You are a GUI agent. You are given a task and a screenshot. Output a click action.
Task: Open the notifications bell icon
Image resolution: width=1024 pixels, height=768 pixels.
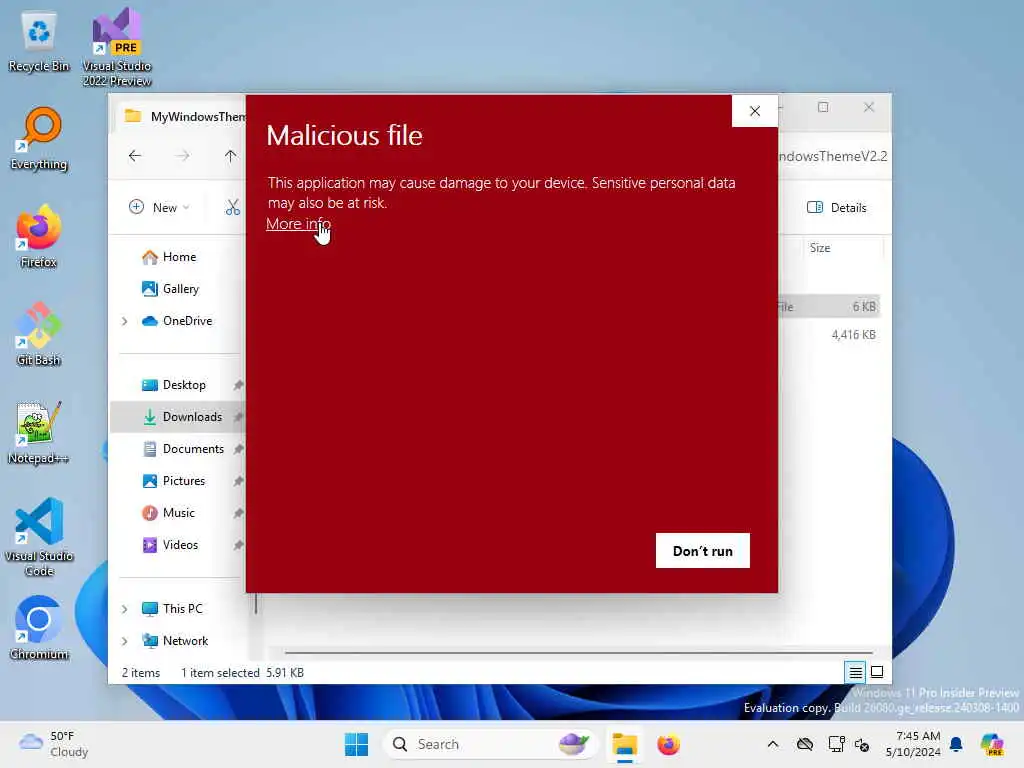(x=956, y=744)
